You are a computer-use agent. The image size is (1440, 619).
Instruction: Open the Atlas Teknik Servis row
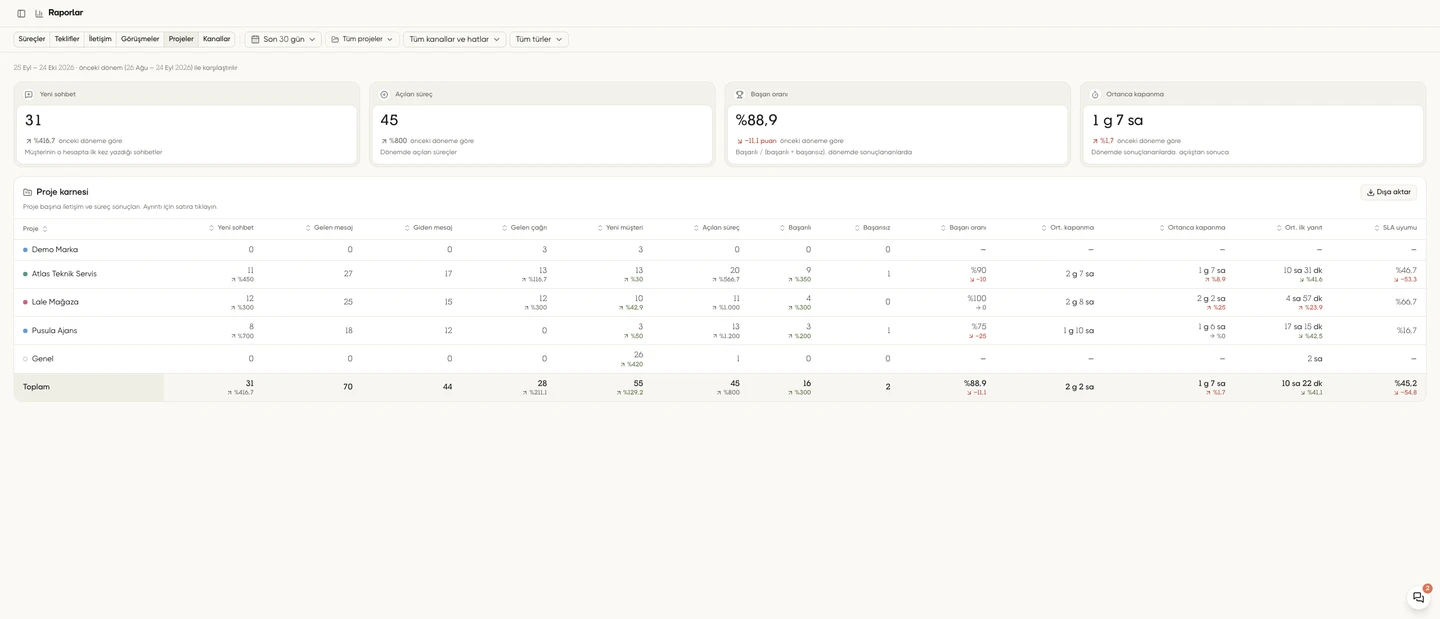(720, 274)
